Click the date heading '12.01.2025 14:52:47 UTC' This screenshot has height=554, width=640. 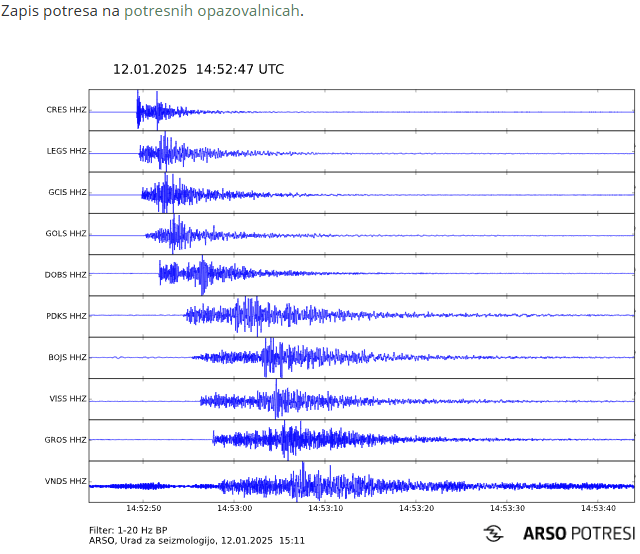pyautogui.click(x=198, y=69)
